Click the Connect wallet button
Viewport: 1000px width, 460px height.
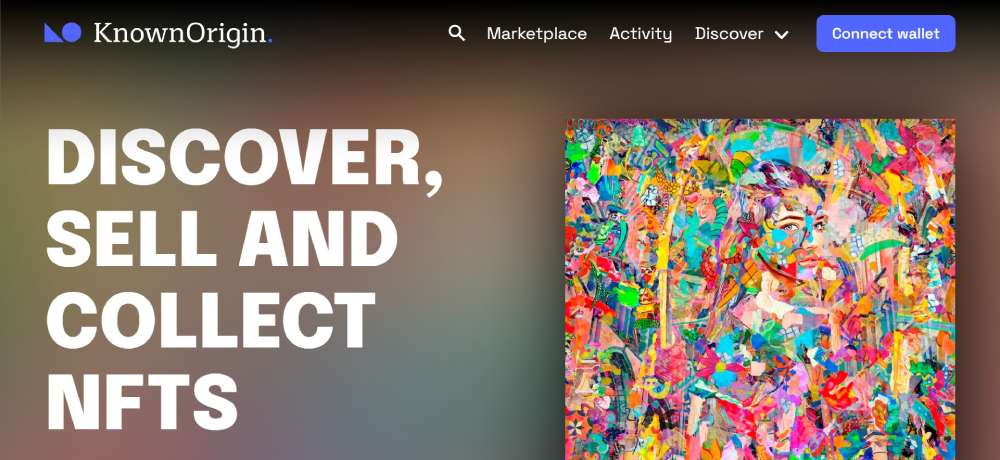tap(885, 33)
